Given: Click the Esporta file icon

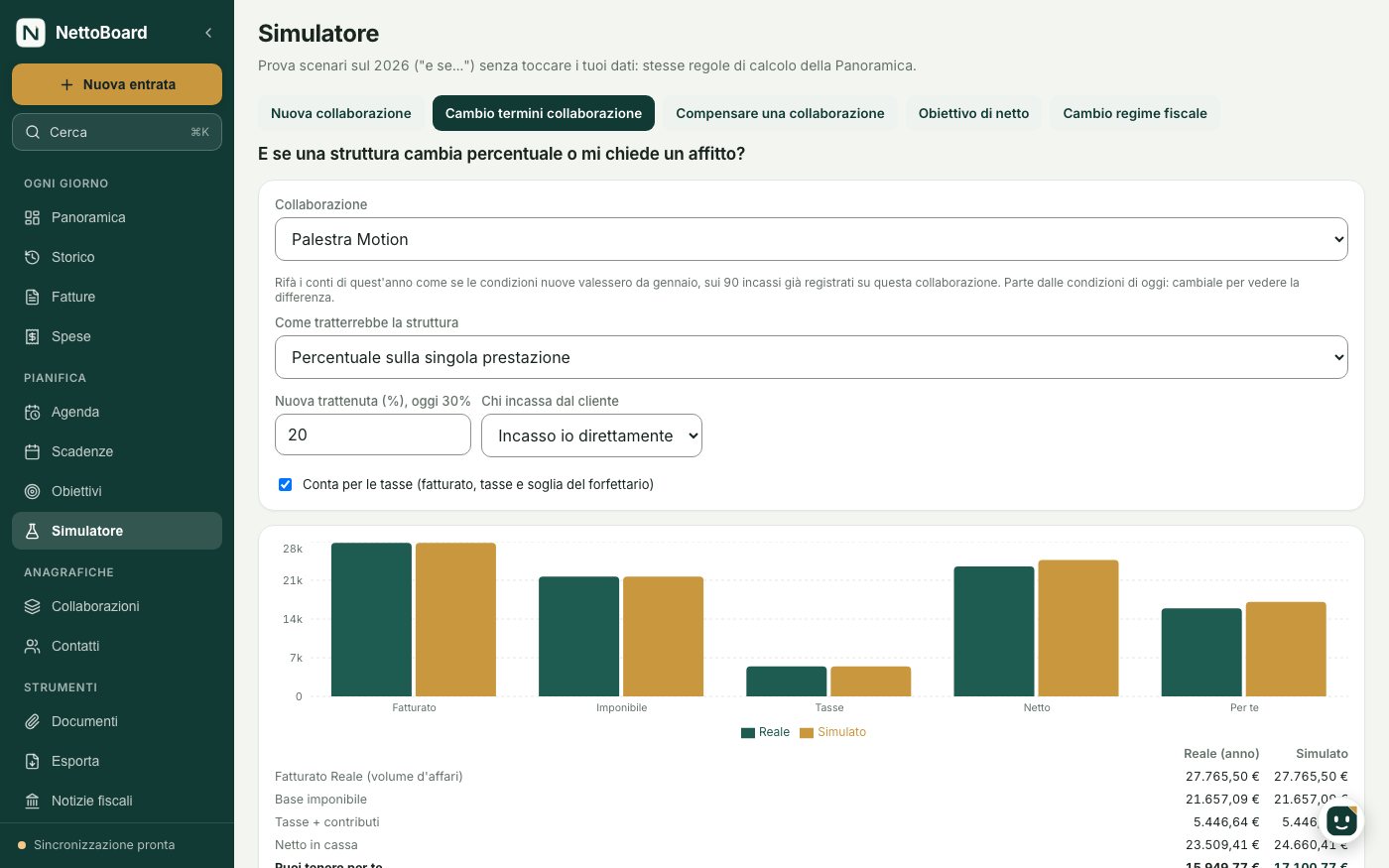Looking at the screenshot, I should (x=32, y=761).
